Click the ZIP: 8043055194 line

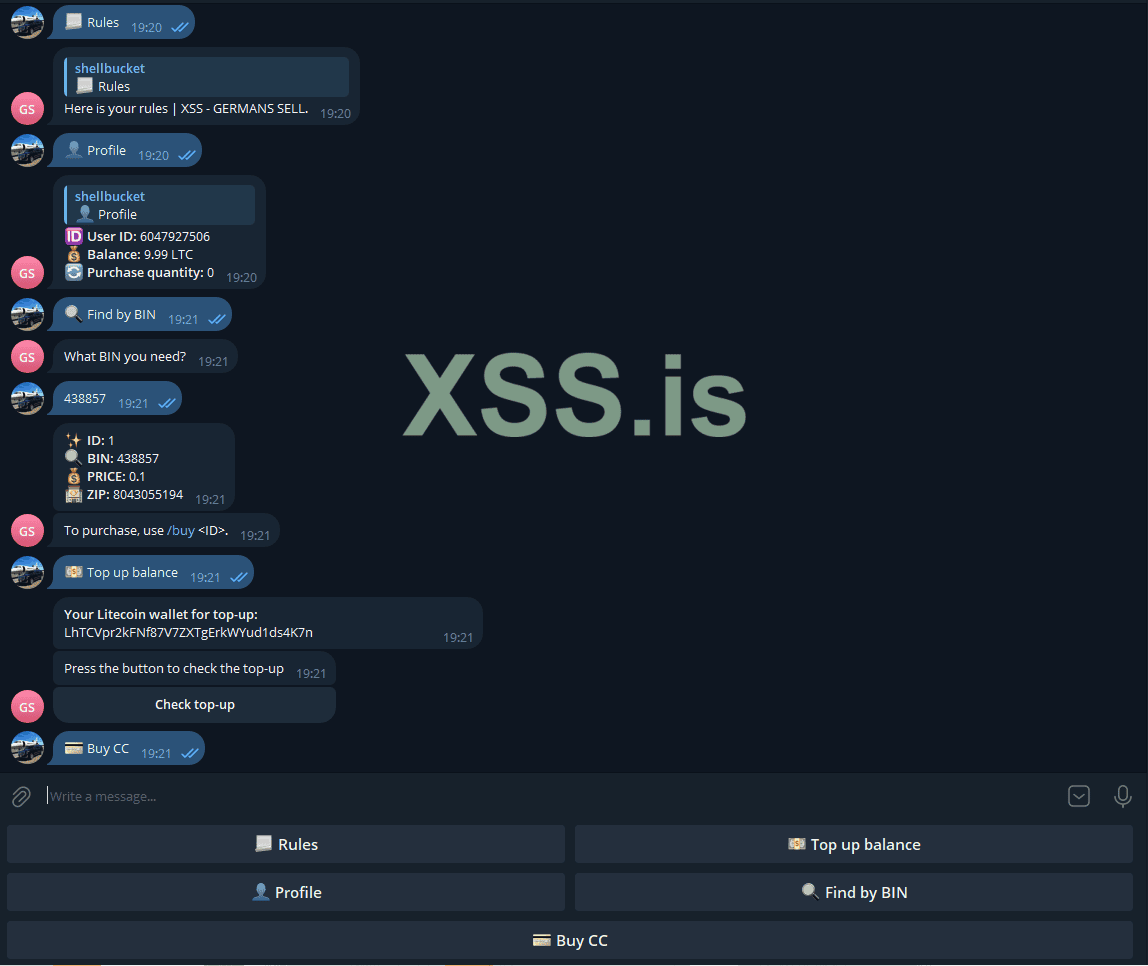coord(124,494)
